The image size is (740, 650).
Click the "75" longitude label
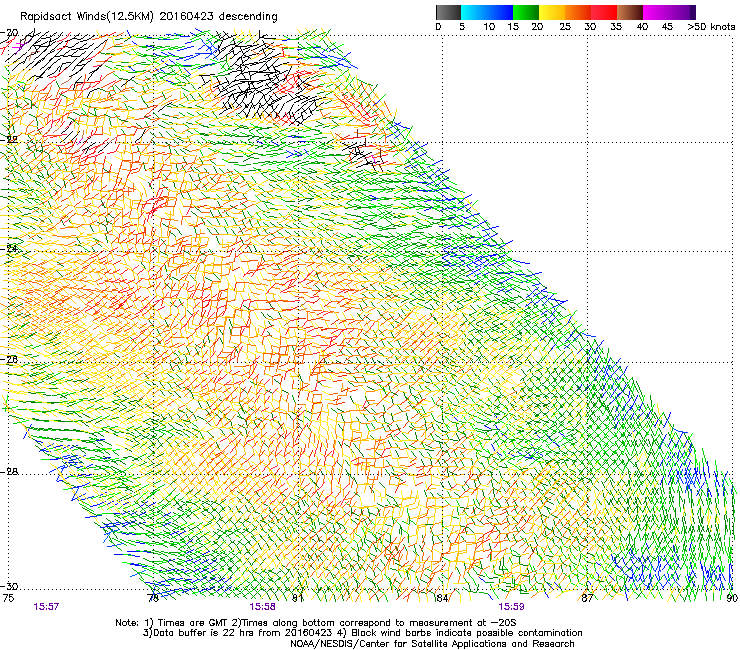click(8, 598)
